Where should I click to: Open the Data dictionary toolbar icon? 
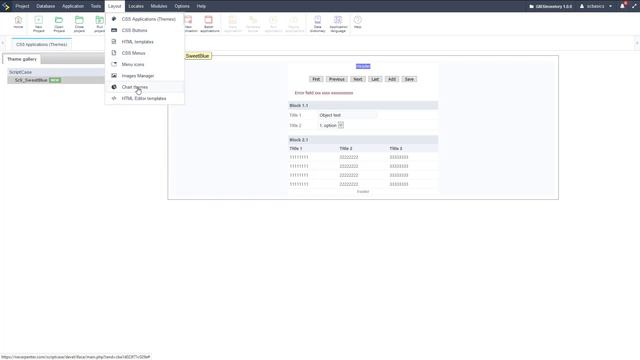click(x=317, y=24)
